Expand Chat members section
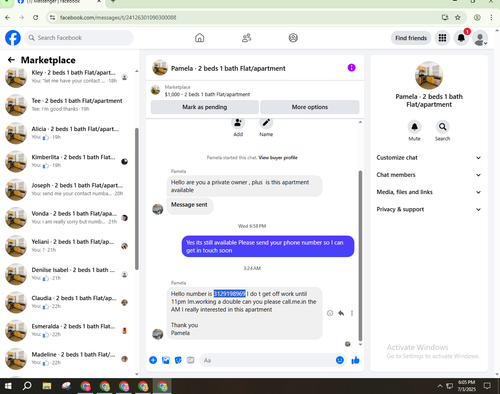 click(429, 175)
